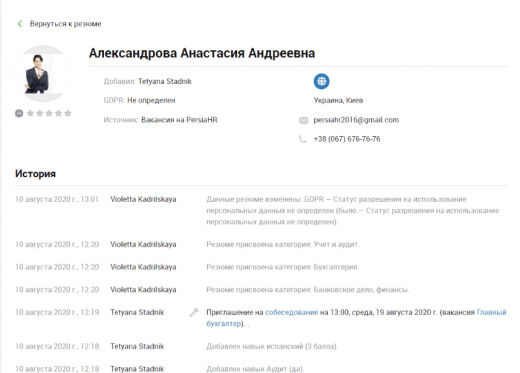Click entry 'Добавлен навык Аудит (да)'
This screenshot has width=520, height=373.
(255, 369)
